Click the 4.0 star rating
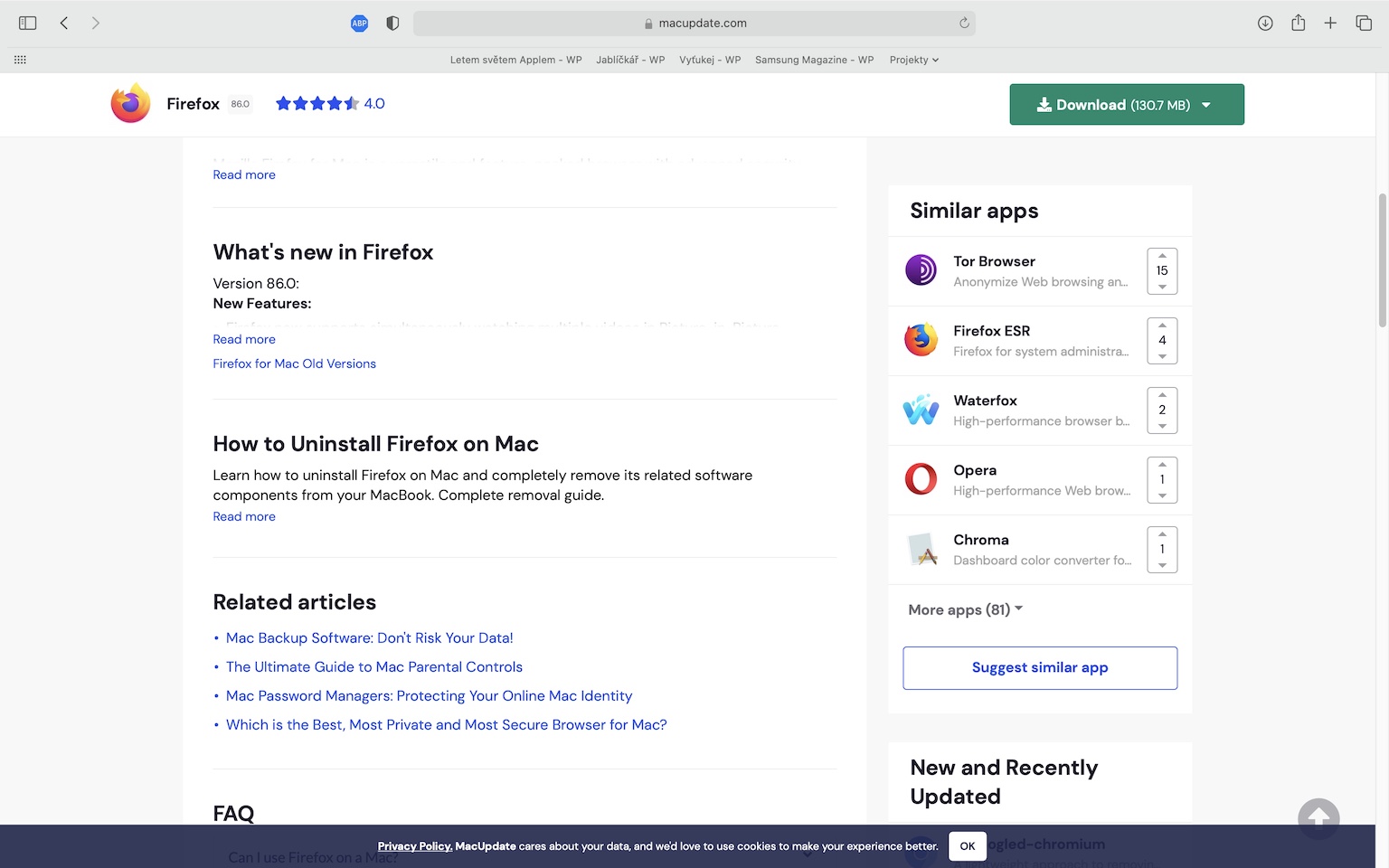The width and height of the screenshot is (1389, 868). (329, 103)
